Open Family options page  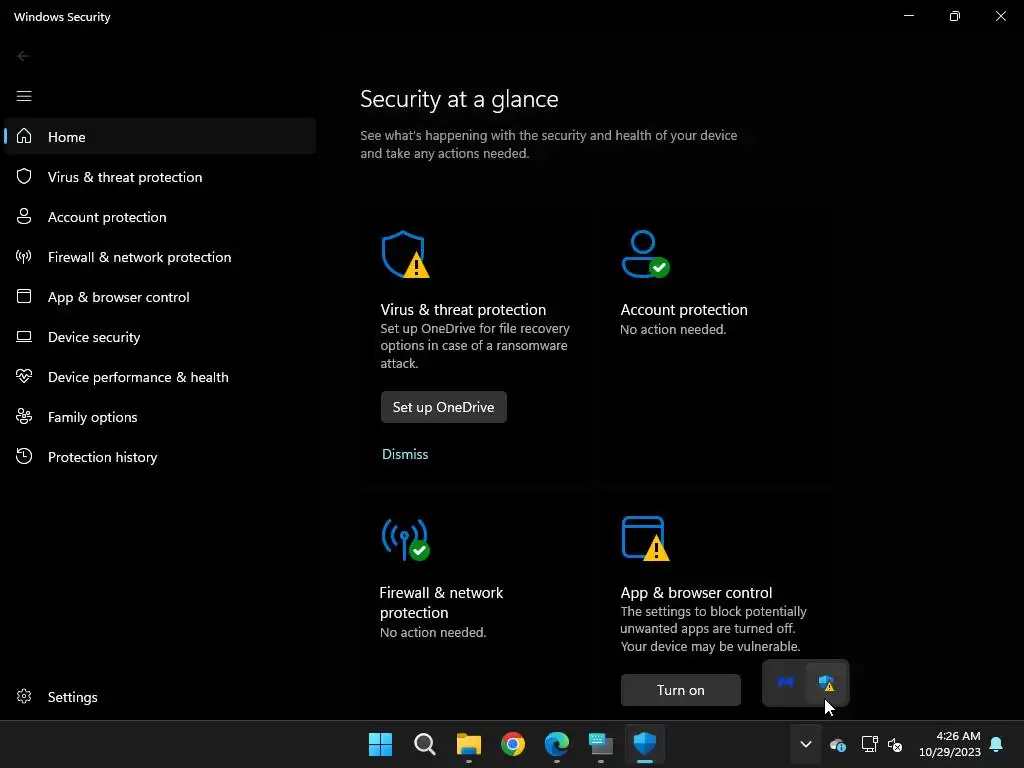coord(160,417)
